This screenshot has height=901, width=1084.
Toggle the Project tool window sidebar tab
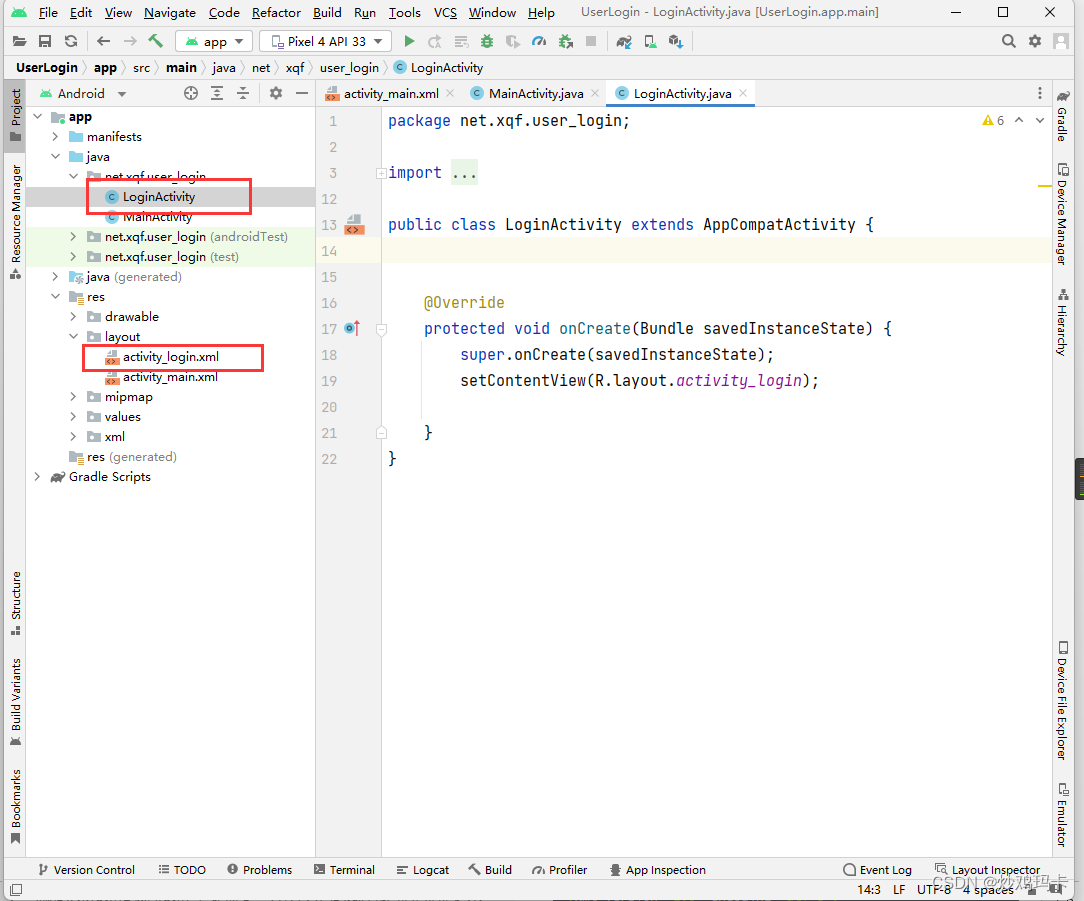(15, 115)
